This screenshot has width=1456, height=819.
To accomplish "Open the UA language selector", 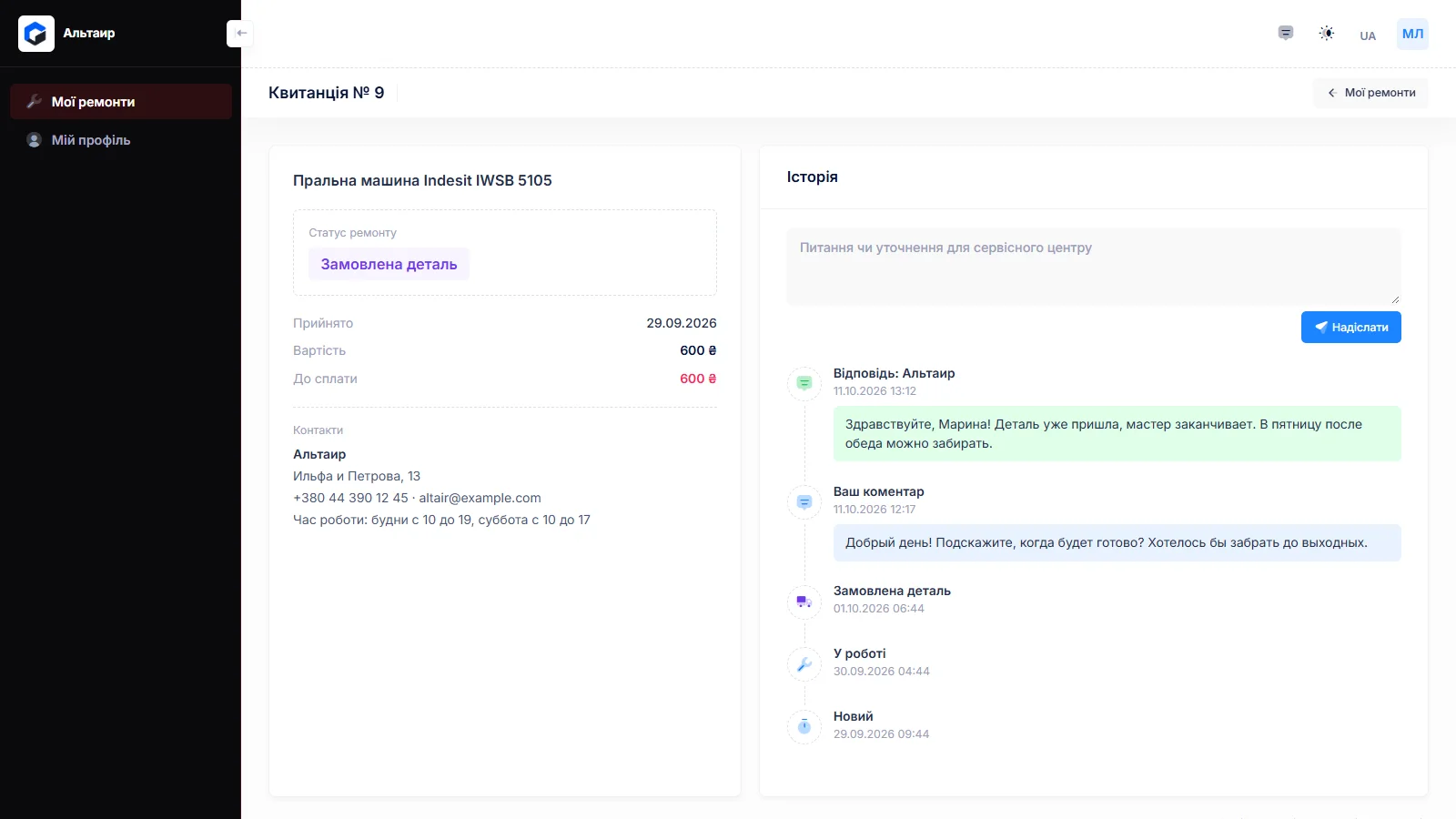I will 1368,35.
